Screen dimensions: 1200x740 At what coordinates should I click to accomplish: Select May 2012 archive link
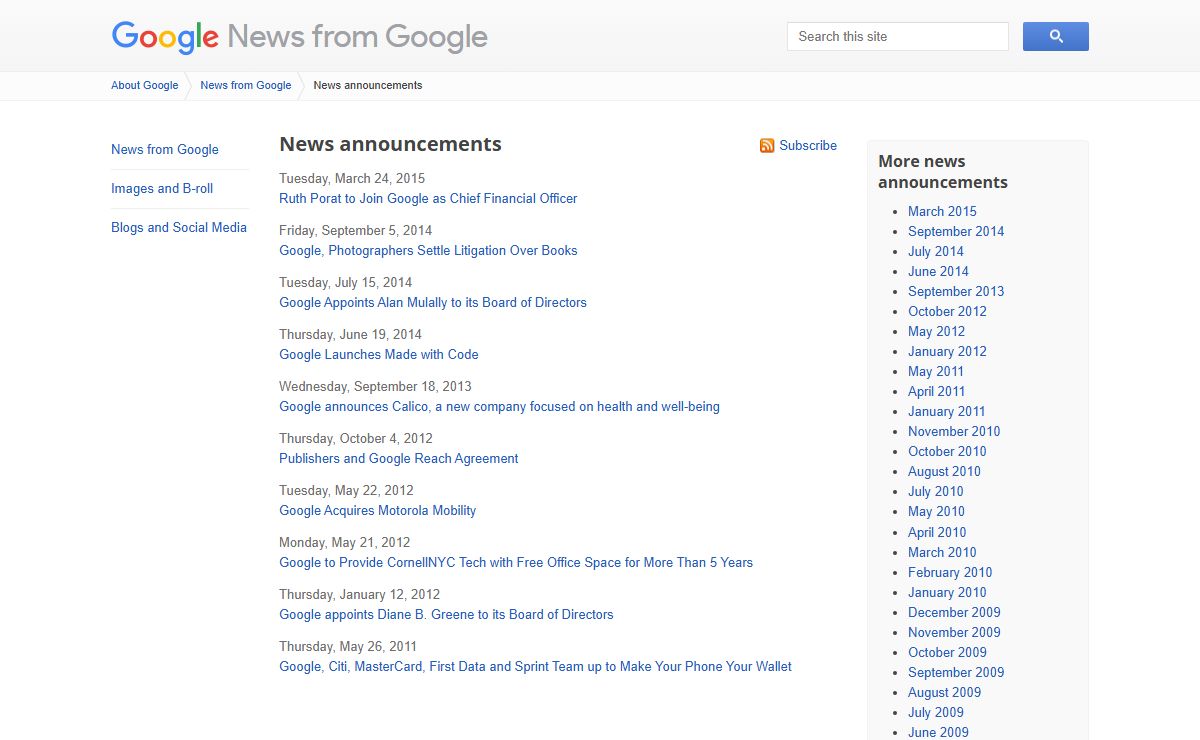click(937, 331)
